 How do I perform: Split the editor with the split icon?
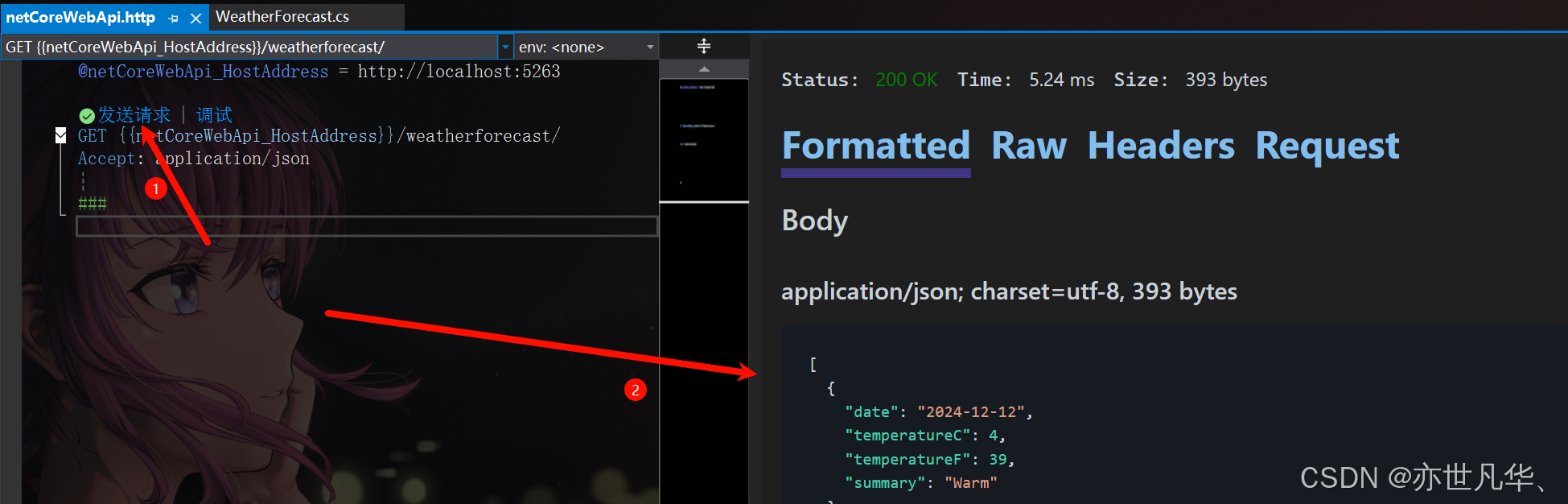coord(704,46)
